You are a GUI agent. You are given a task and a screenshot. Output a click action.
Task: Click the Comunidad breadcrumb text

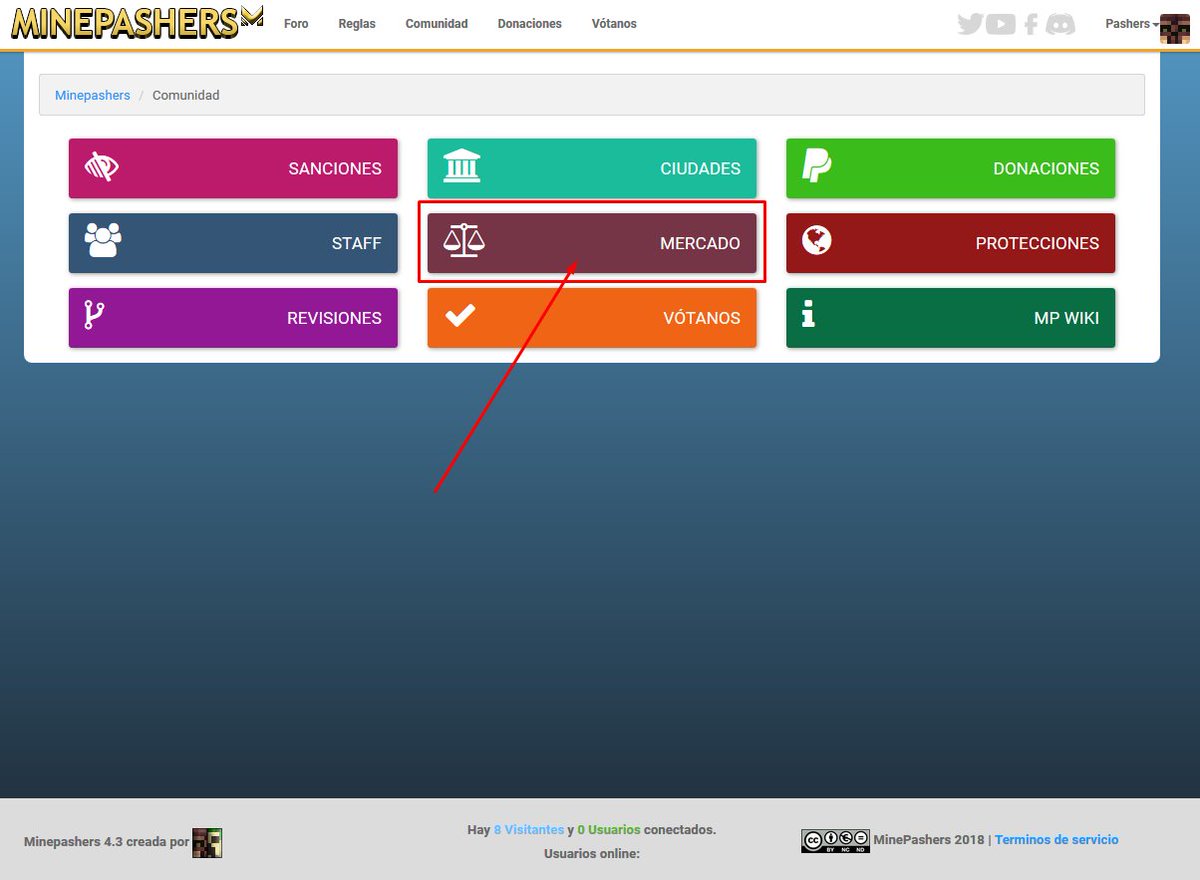pos(186,95)
